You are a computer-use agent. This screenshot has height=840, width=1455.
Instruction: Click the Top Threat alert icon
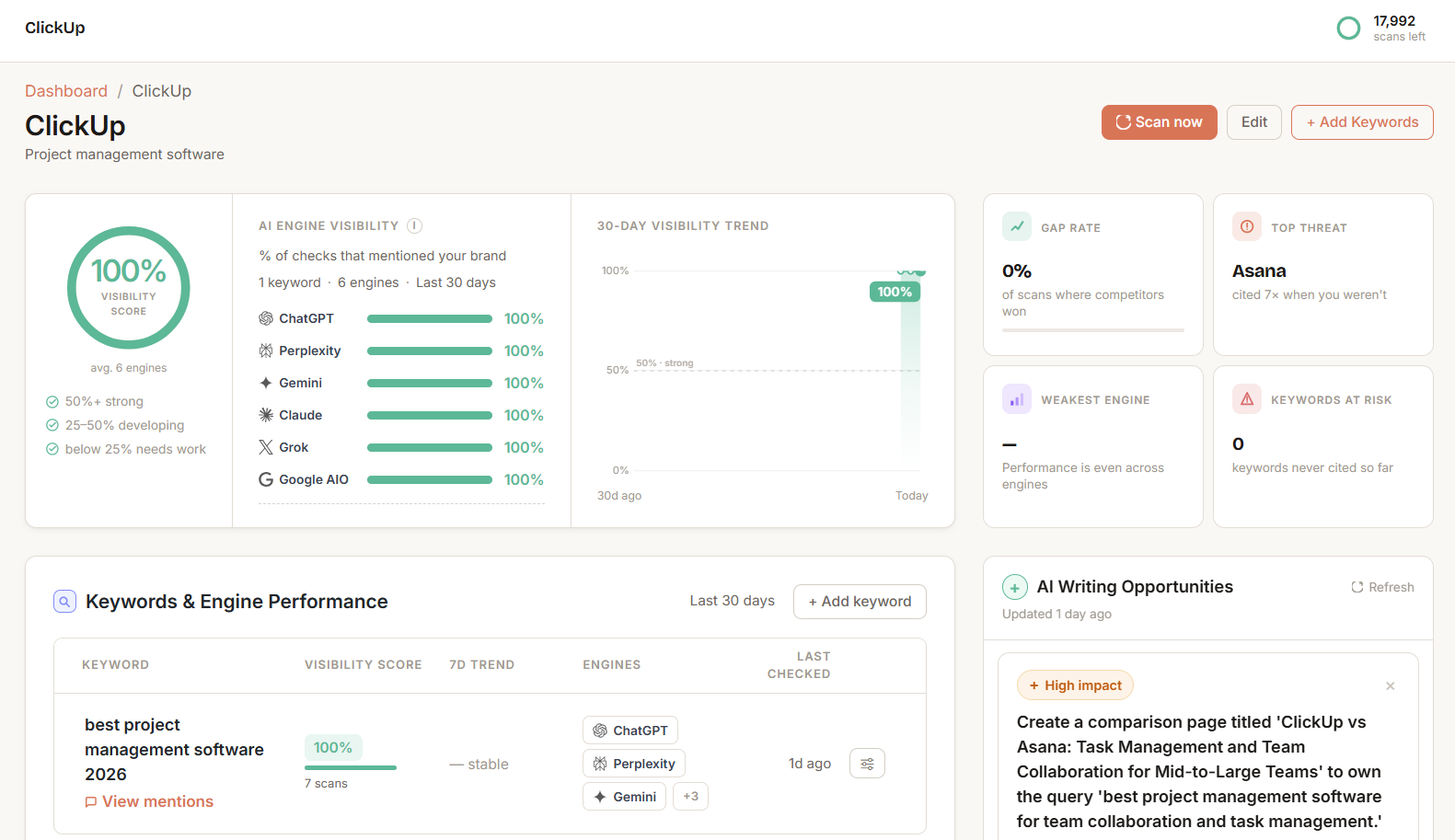click(x=1247, y=226)
